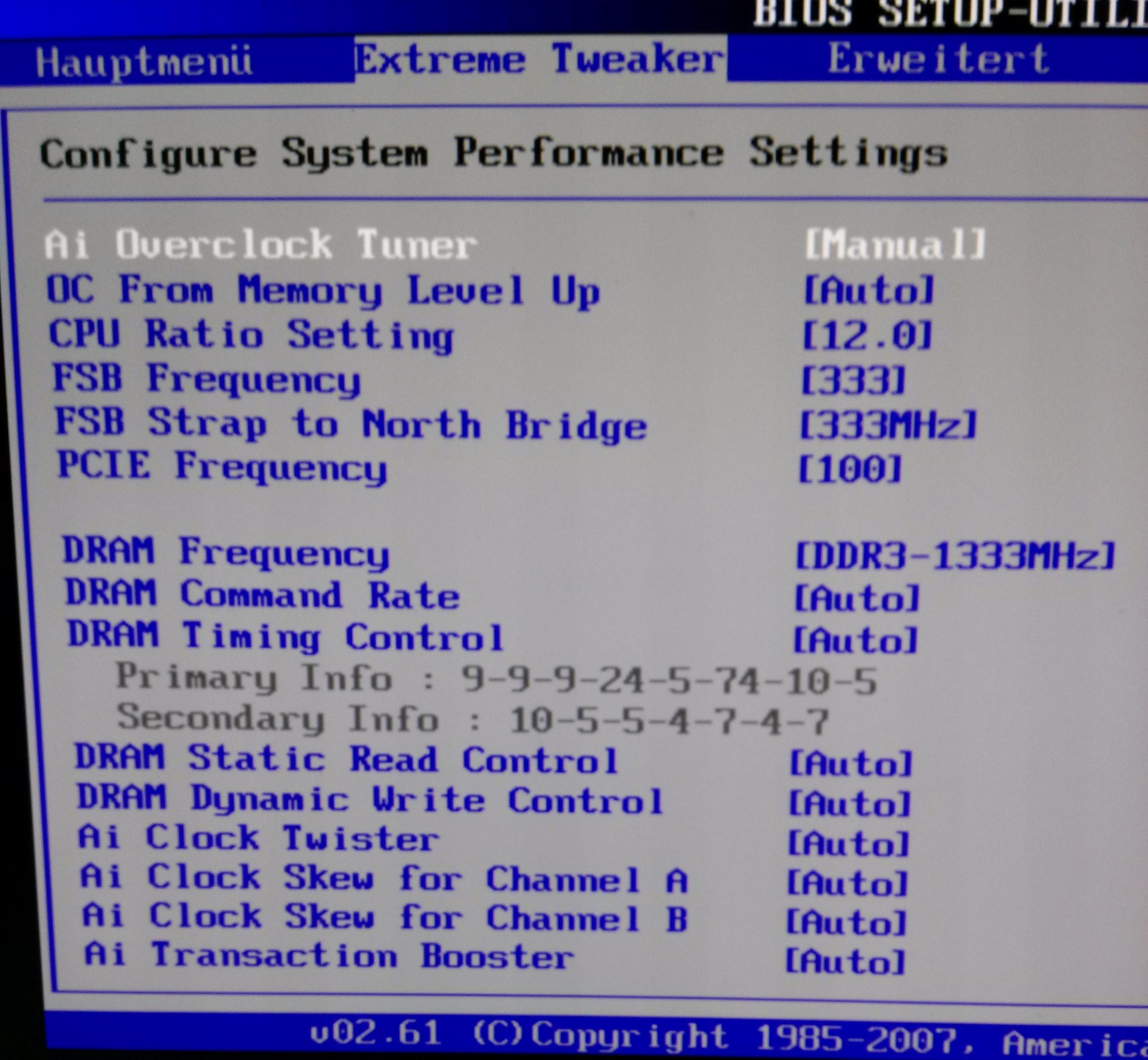Image resolution: width=1148 pixels, height=1060 pixels.
Task: Toggle DRAM Dynamic Write Control setting
Action: [x=849, y=804]
